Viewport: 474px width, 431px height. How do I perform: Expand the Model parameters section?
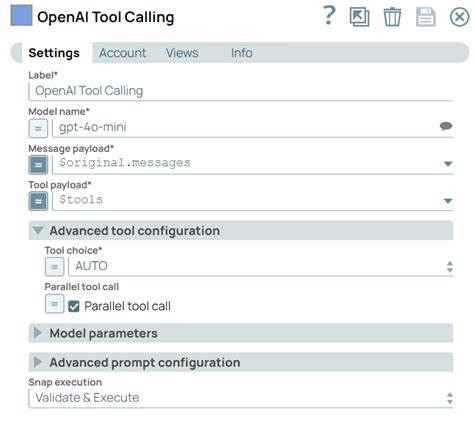241,333
